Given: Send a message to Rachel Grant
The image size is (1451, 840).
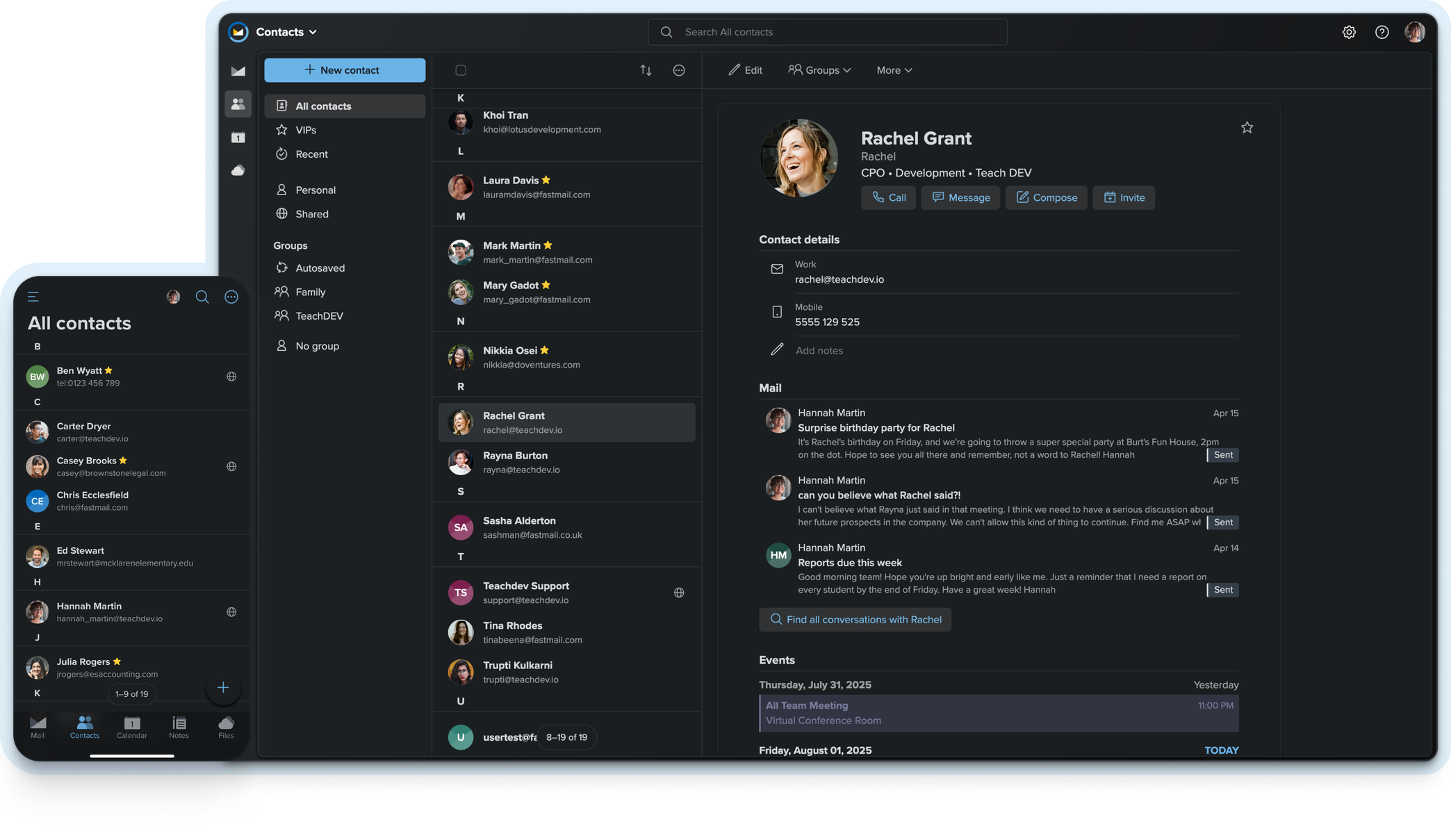Looking at the screenshot, I should point(960,197).
